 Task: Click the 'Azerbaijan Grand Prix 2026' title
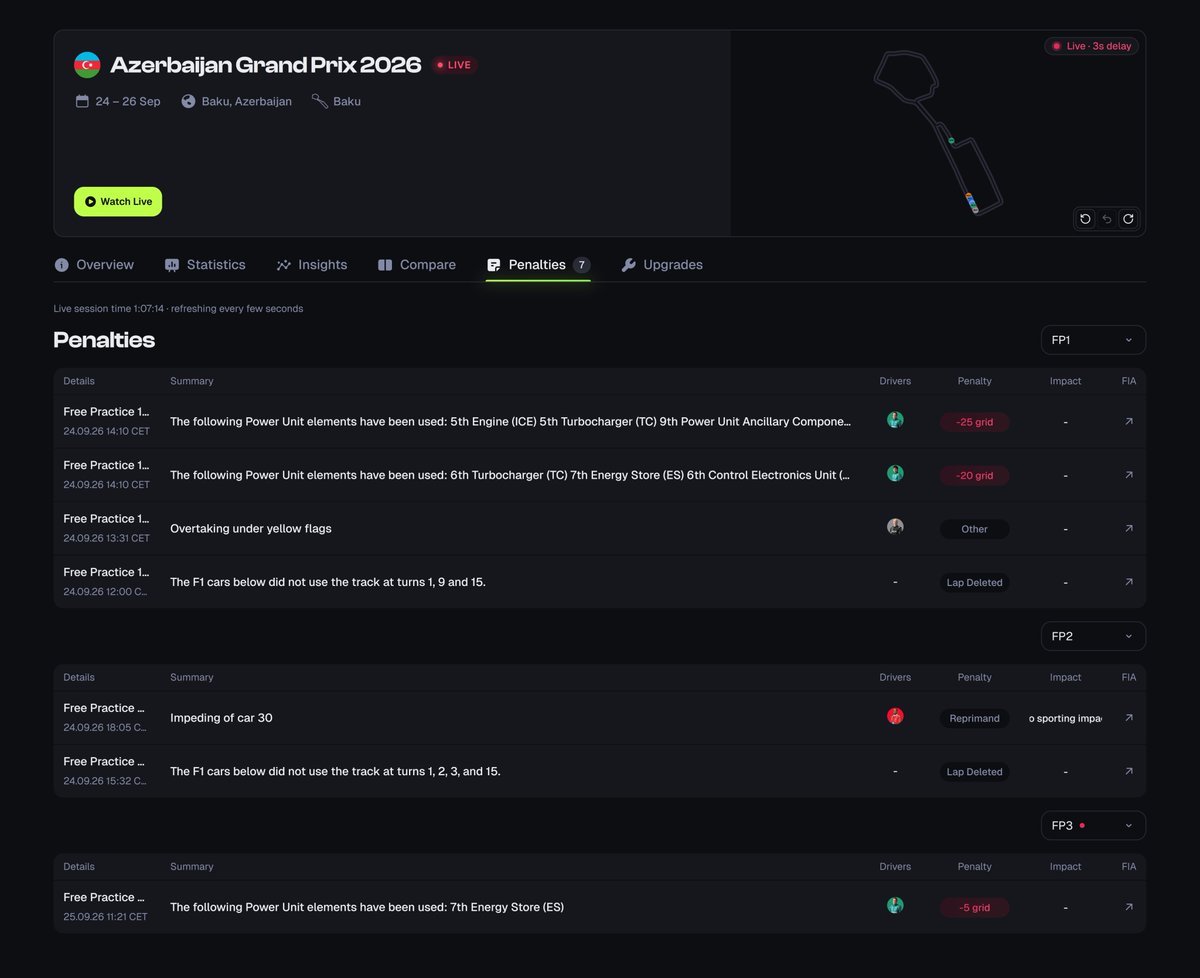(266, 65)
